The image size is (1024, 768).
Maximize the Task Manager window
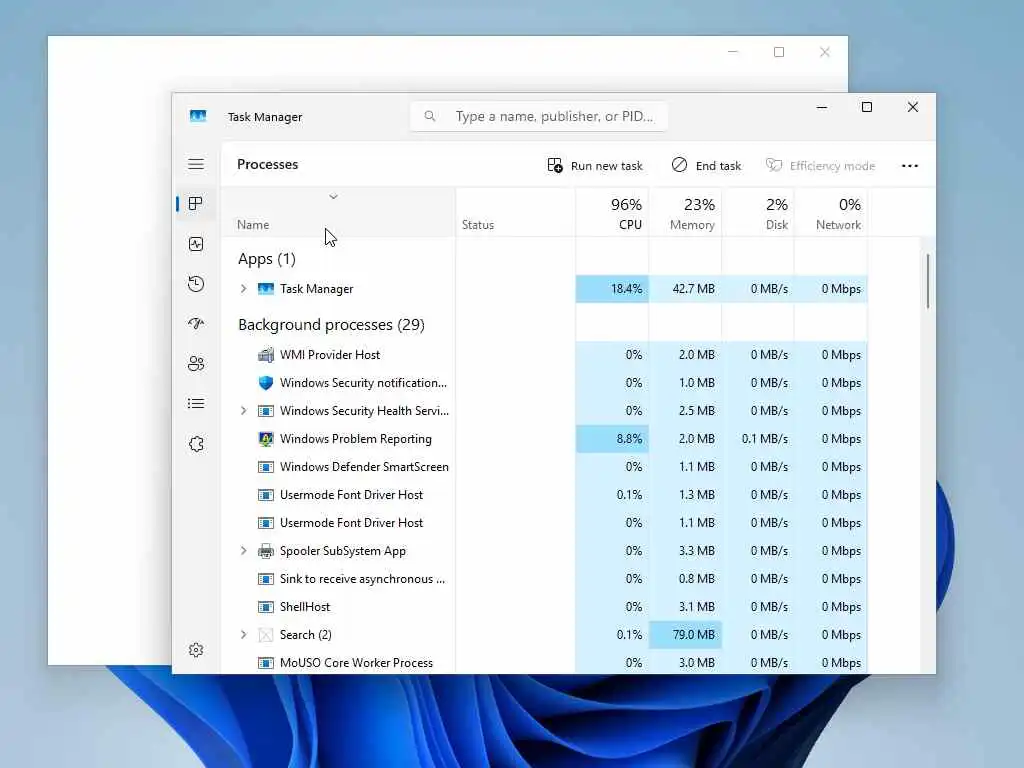click(x=867, y=107)
